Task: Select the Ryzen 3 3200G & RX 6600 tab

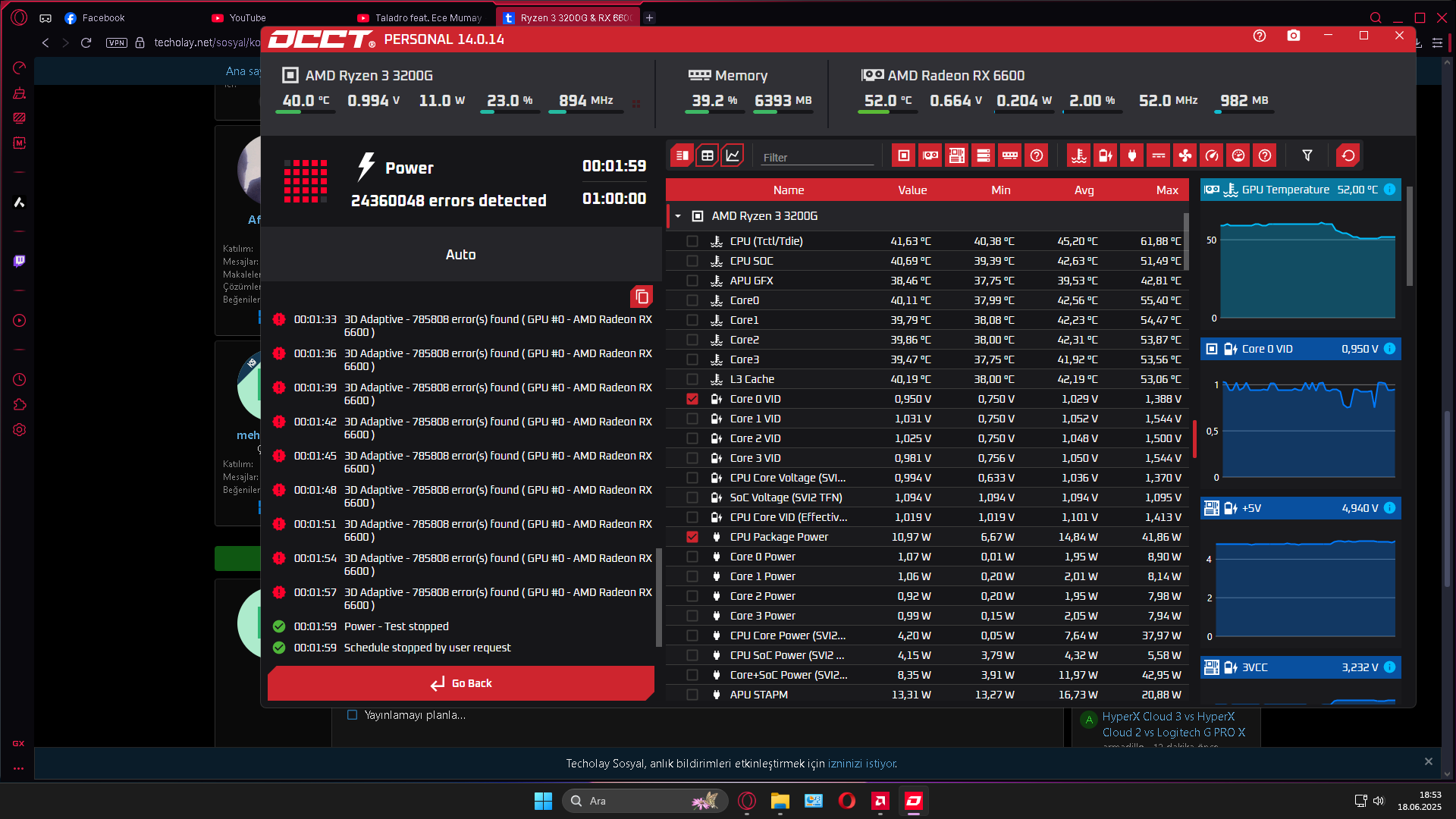Action: click(x=568, y=17)
